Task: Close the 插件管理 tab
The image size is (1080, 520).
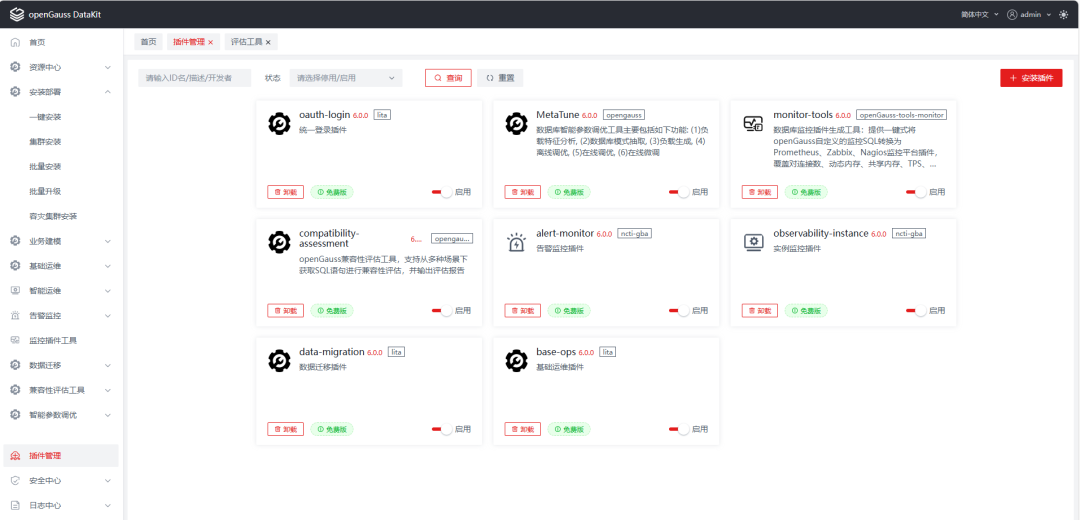Action: pyautogui.click(x=211, y=43)
